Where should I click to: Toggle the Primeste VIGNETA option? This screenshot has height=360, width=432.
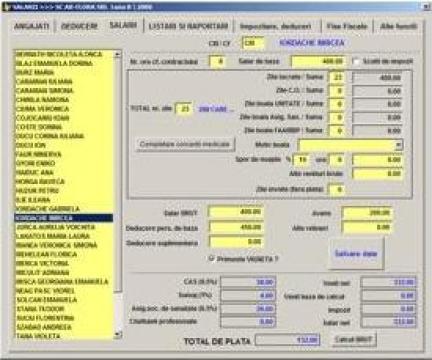pos(211,258)
